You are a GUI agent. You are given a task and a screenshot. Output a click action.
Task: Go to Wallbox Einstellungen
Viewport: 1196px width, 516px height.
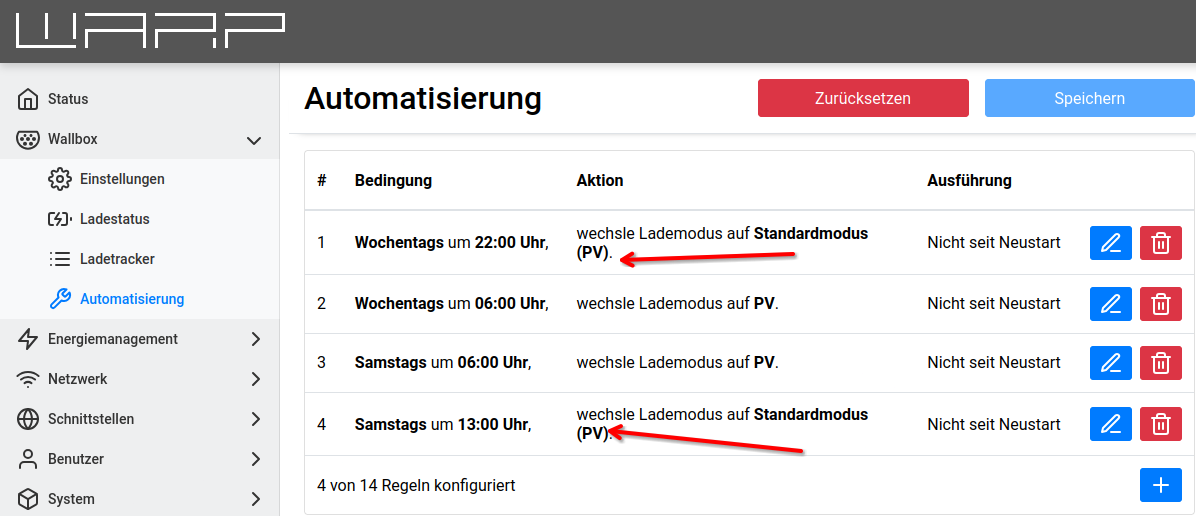122,179
